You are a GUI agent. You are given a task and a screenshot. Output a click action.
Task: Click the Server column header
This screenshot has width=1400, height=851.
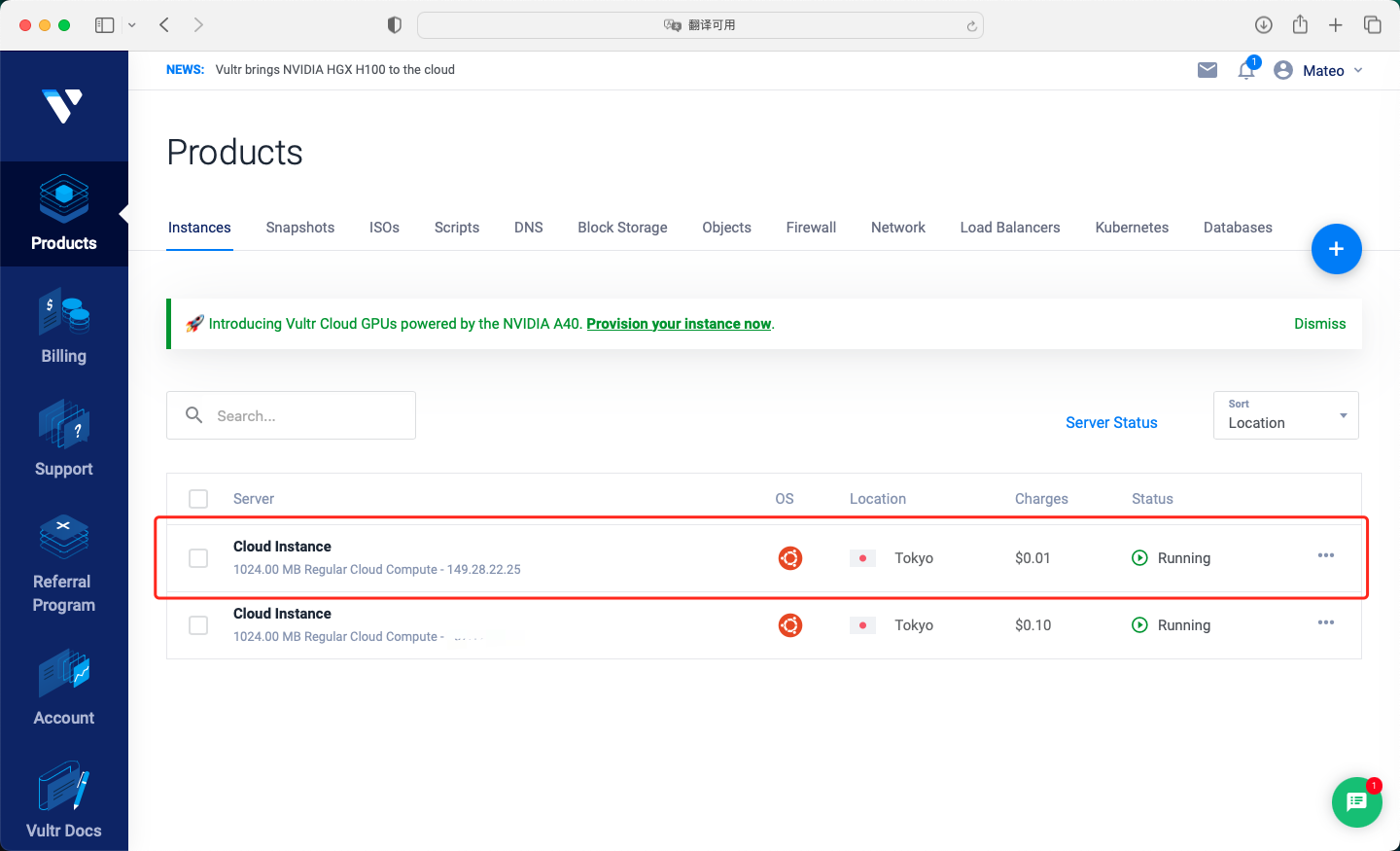coord(254,499)
